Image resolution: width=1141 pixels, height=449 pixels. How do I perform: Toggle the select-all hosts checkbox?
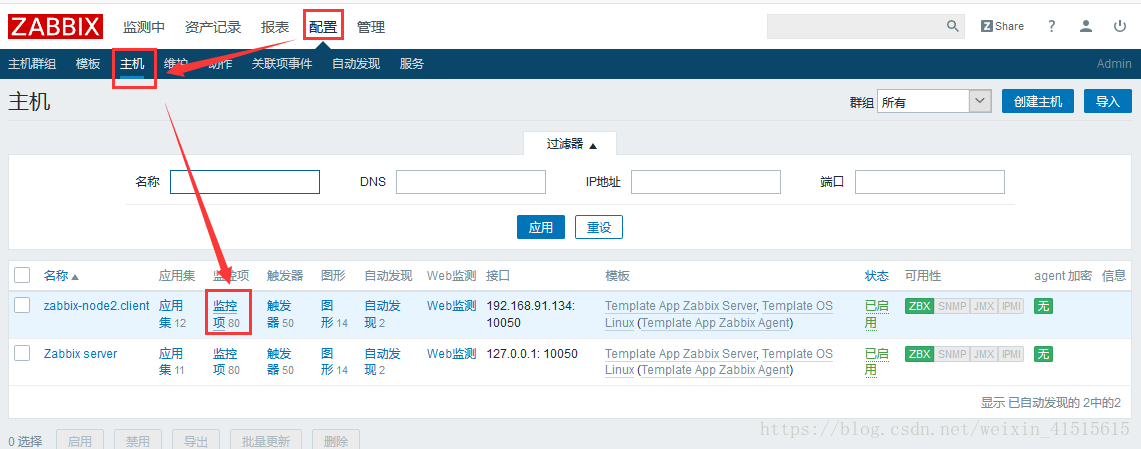coord(23,275)
